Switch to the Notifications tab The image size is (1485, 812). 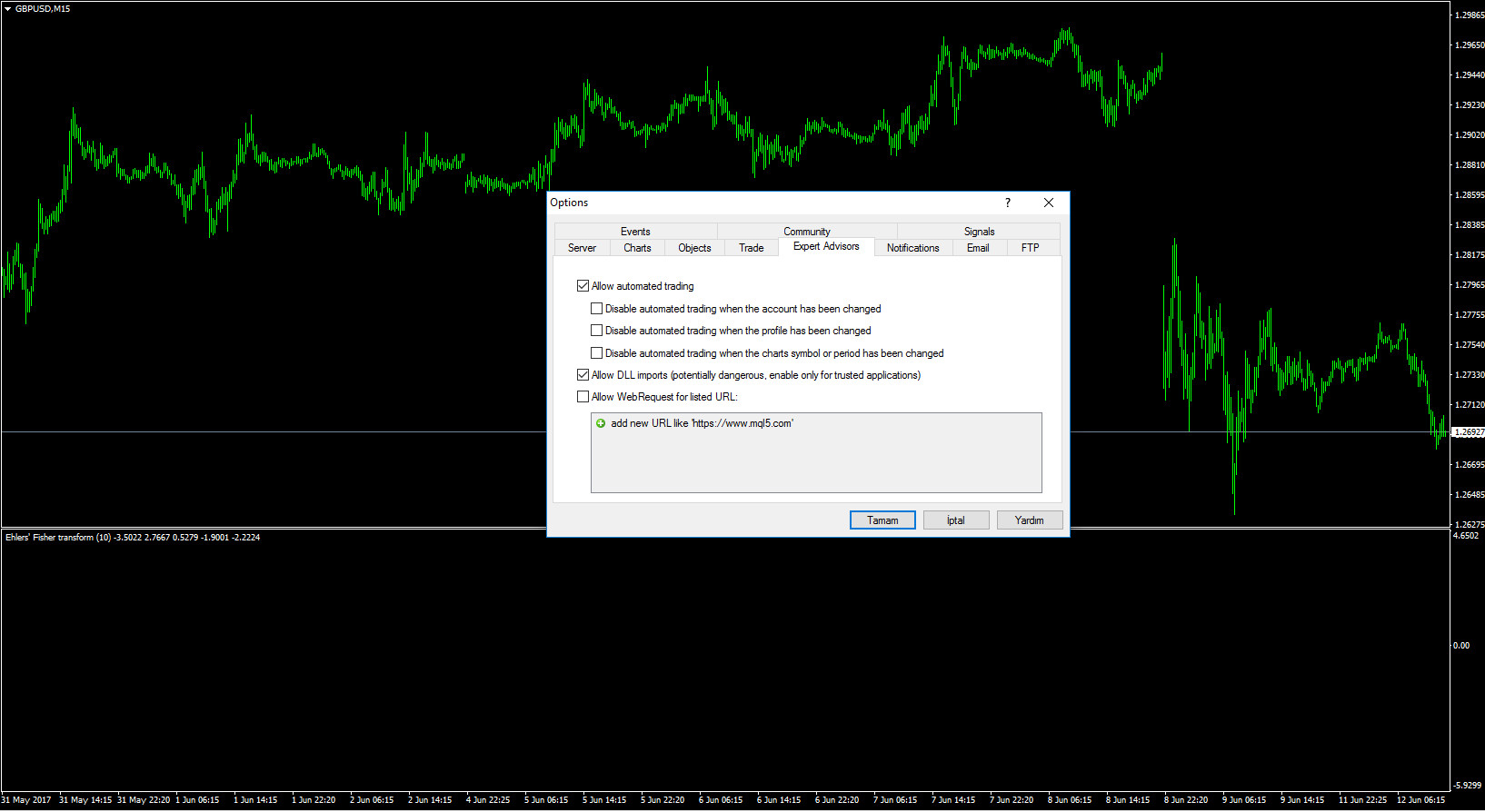pyautogui.click(x=913, y=248)
